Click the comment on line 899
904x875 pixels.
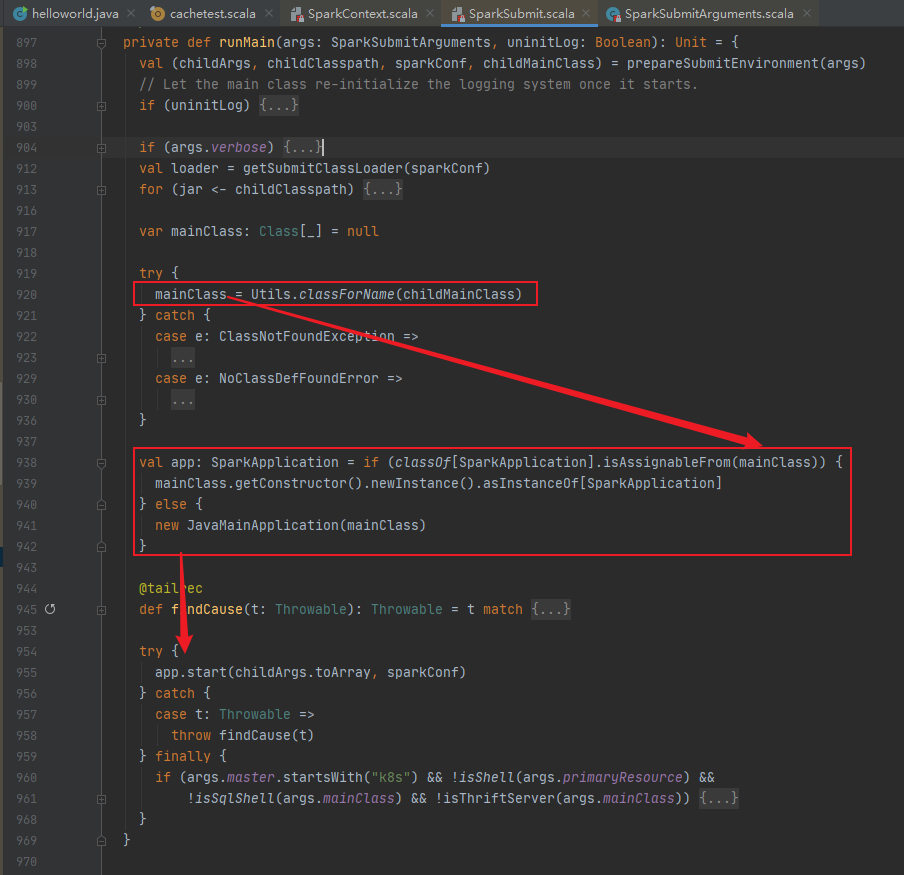pyautogui.click(x=419, y=84)
